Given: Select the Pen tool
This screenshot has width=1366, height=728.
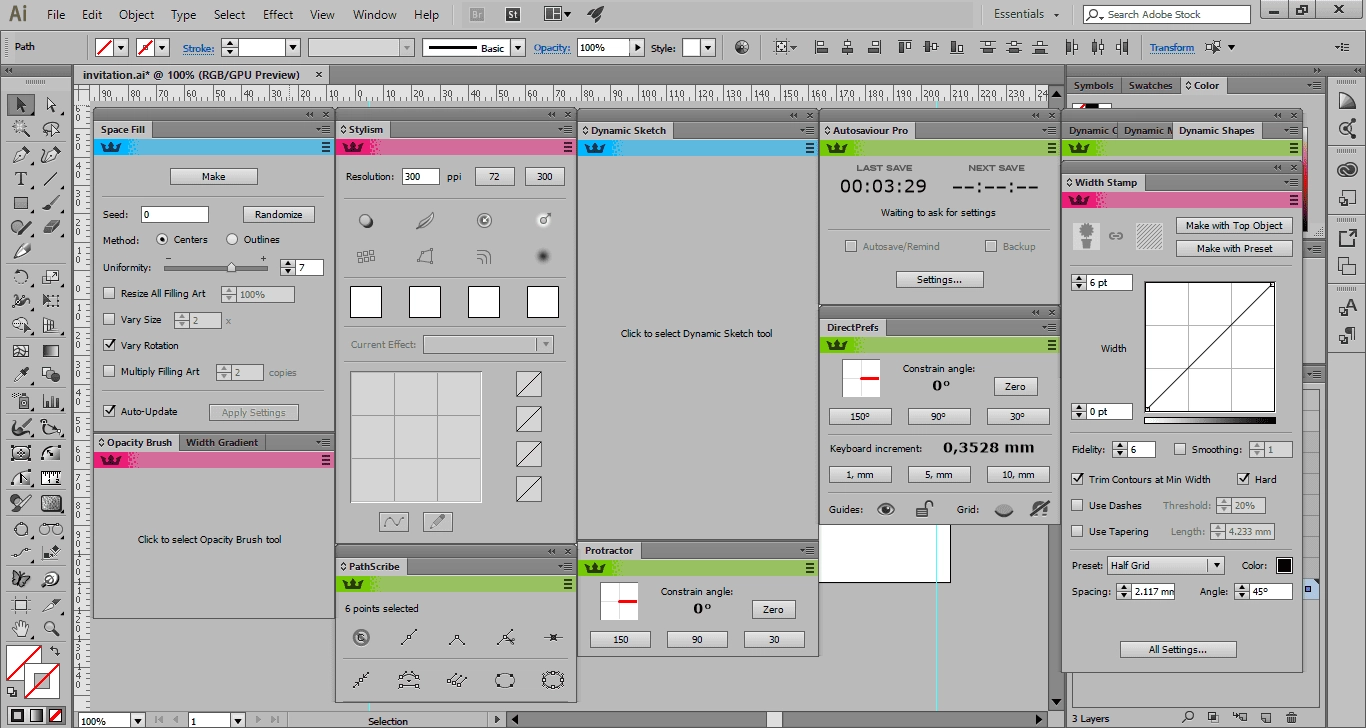Looking at the screenshot, I should 21,155.
